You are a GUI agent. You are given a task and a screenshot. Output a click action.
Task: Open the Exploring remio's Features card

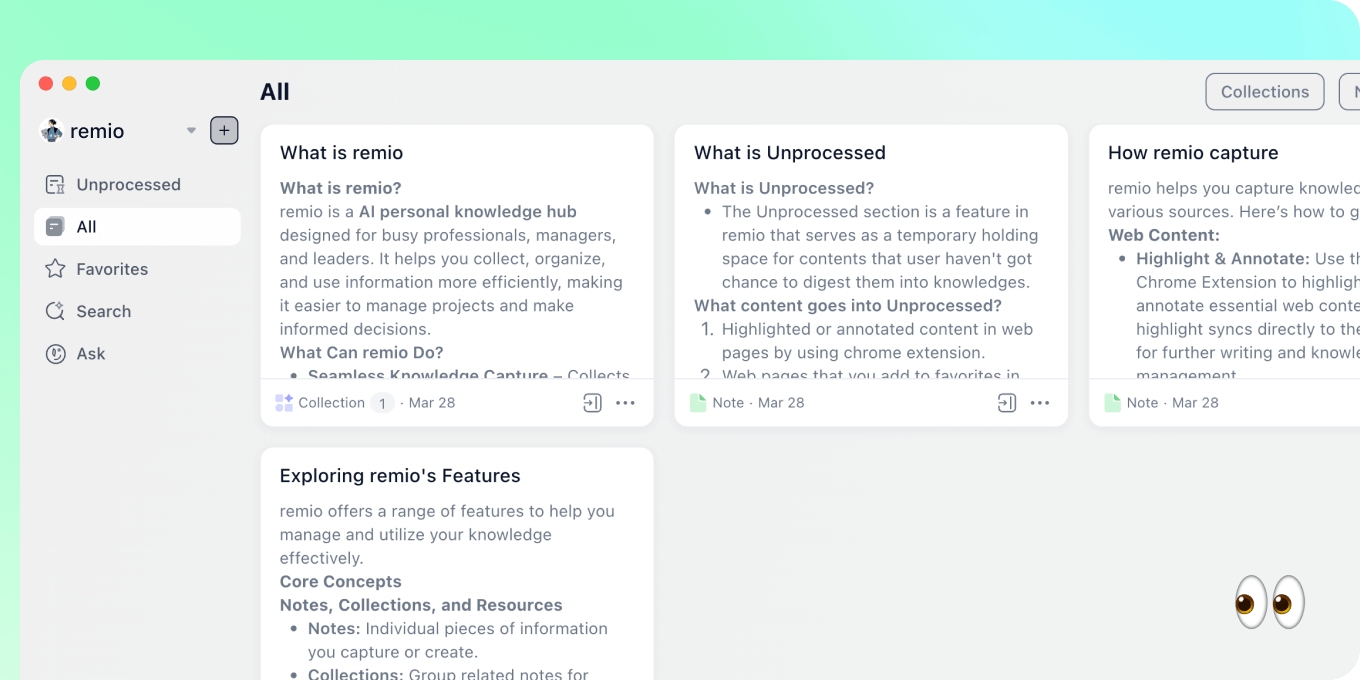pos(457,564)
